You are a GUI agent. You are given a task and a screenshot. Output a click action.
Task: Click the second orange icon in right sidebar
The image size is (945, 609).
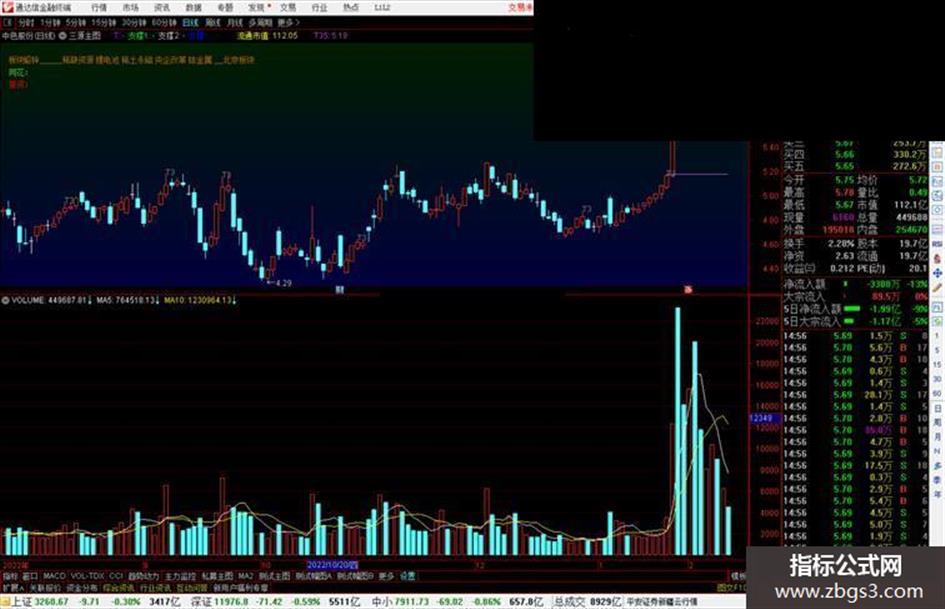point(937,166)
